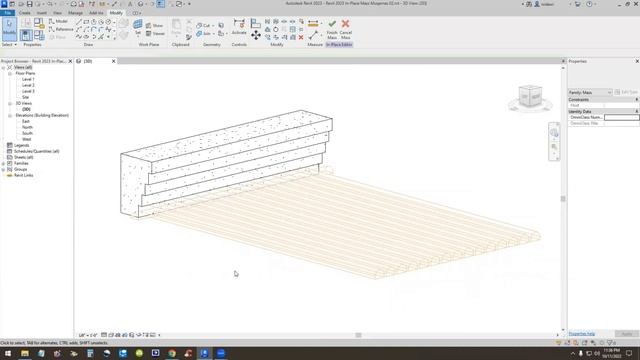Toggle the selection filter icon in status bar
640x360 pixels.
click(x=611, y=343)
